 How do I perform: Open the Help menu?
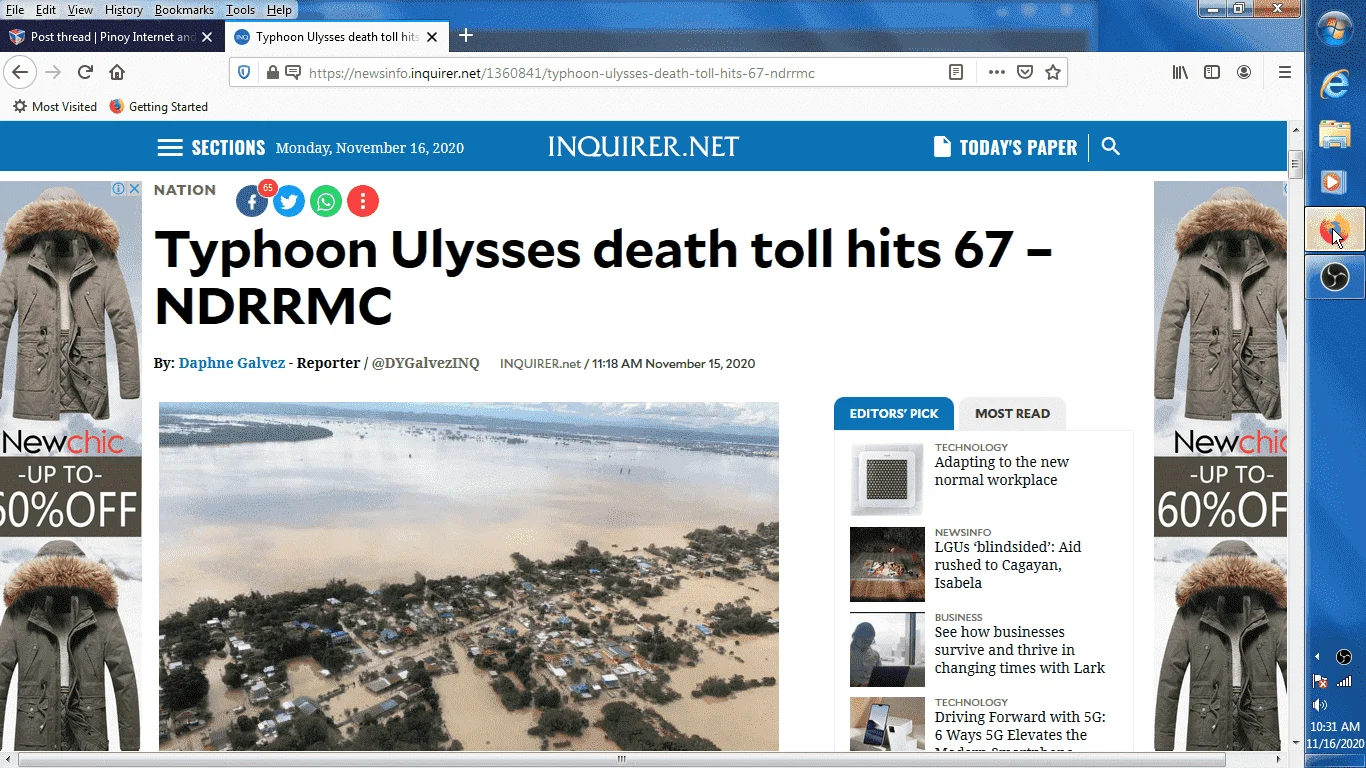(x=279, y=9)
